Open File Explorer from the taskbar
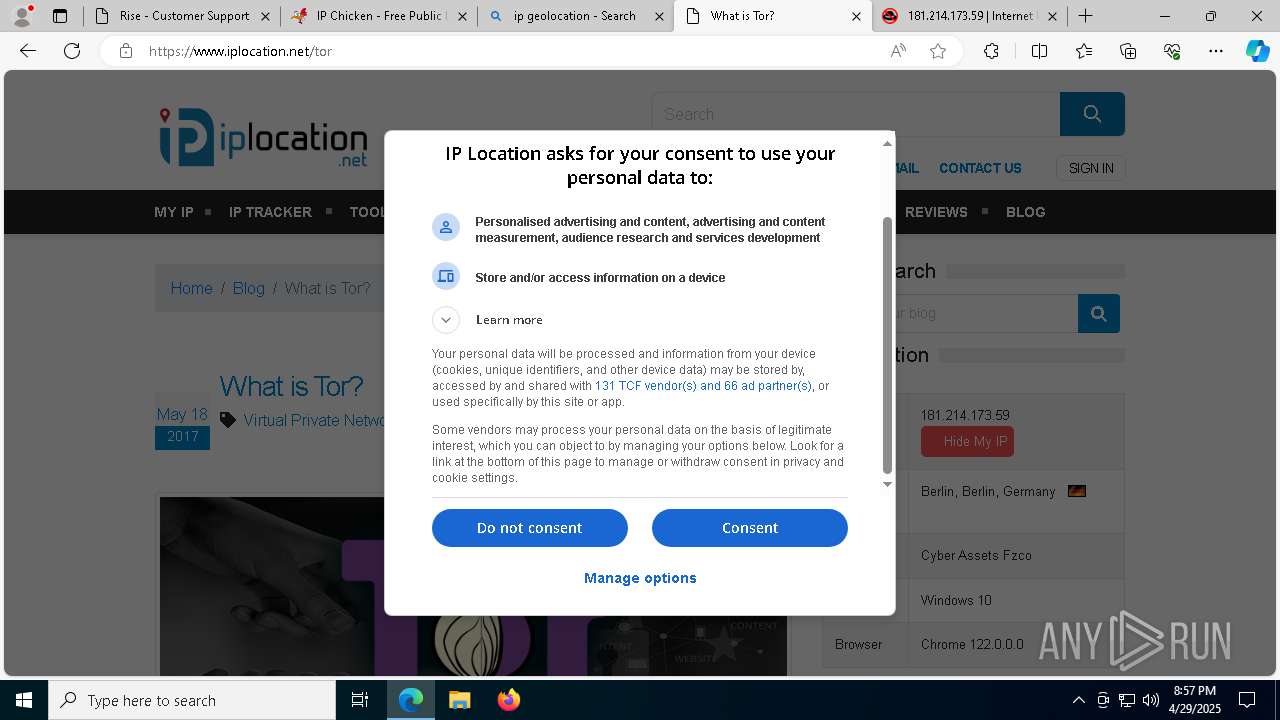The width and height of the screenshot is (1280, 720). 459,700
